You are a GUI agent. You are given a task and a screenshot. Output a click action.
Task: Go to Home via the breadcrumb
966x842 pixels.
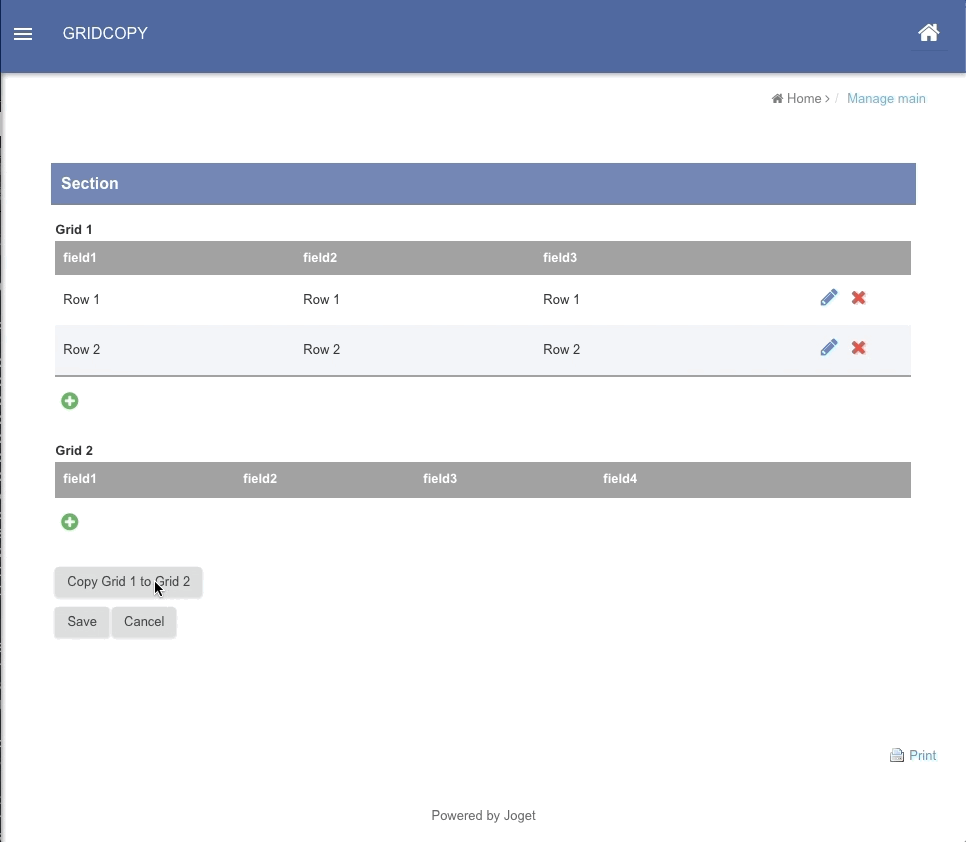pyautogui.click(x=802, y=99)
